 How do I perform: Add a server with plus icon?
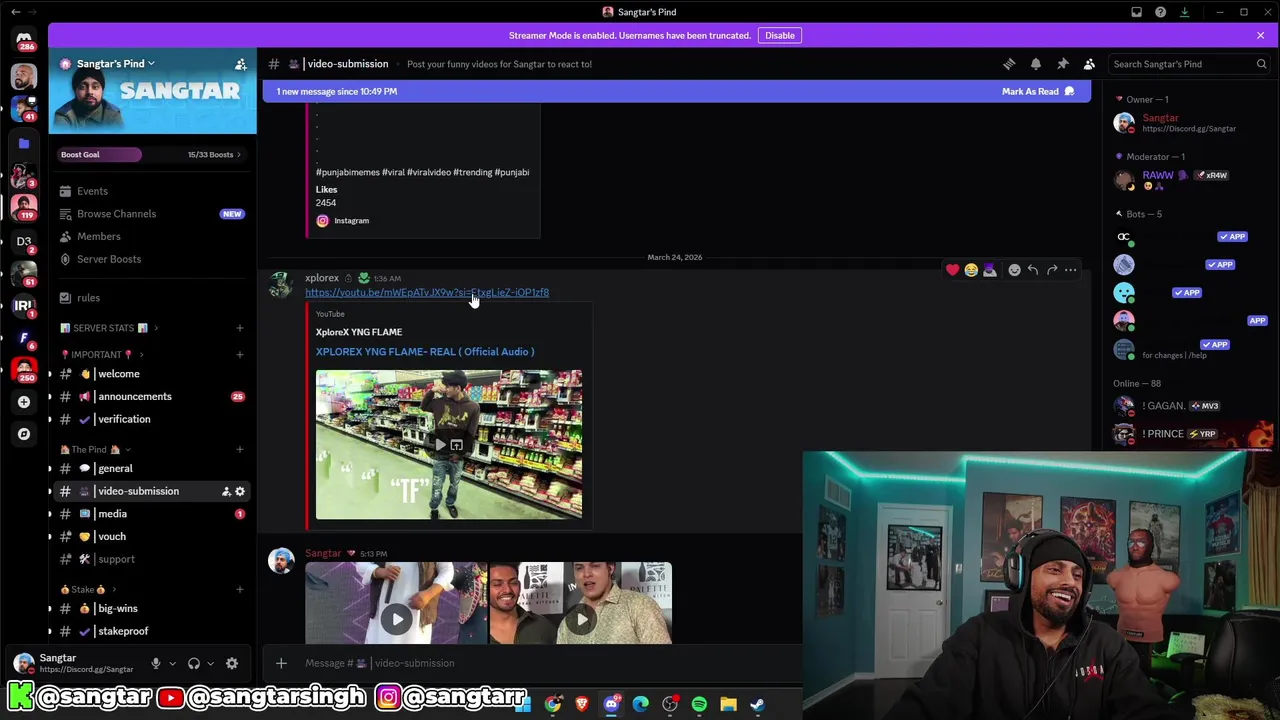tap(24, 402)
